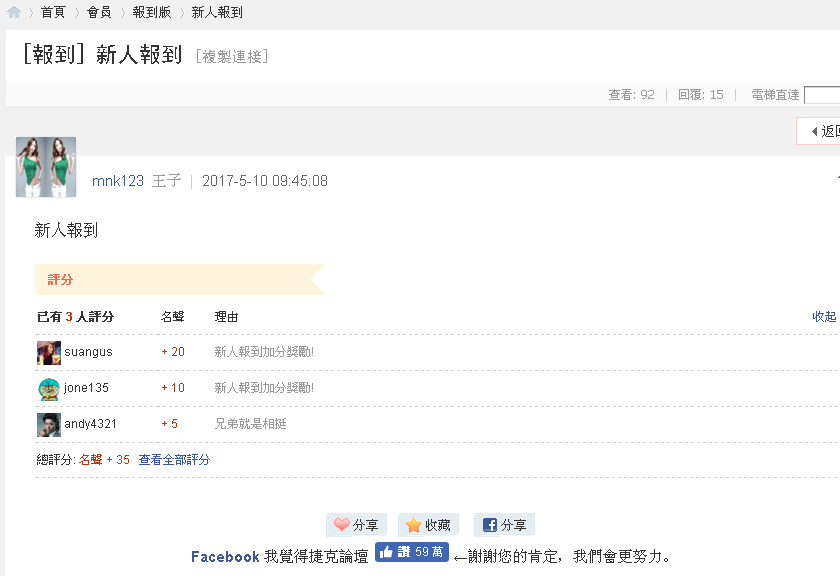Open the 首頁 breadcrumb link
840x576 pixels.
click(x=53, y=12)
